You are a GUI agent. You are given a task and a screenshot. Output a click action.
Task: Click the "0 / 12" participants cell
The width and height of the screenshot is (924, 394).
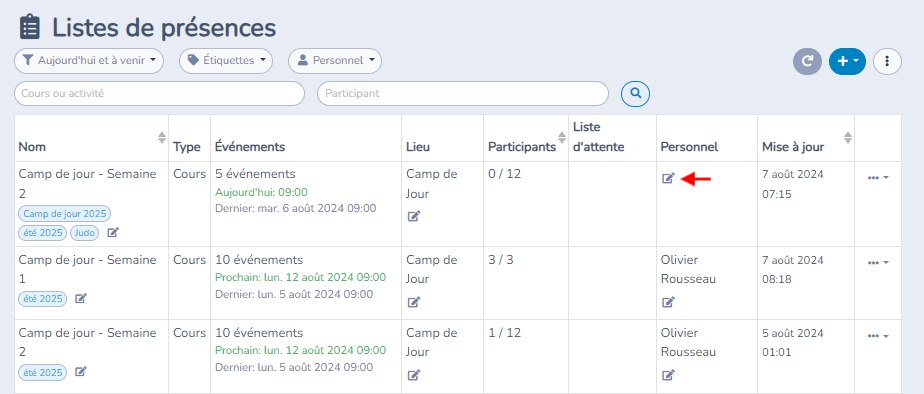pos(504,174)
